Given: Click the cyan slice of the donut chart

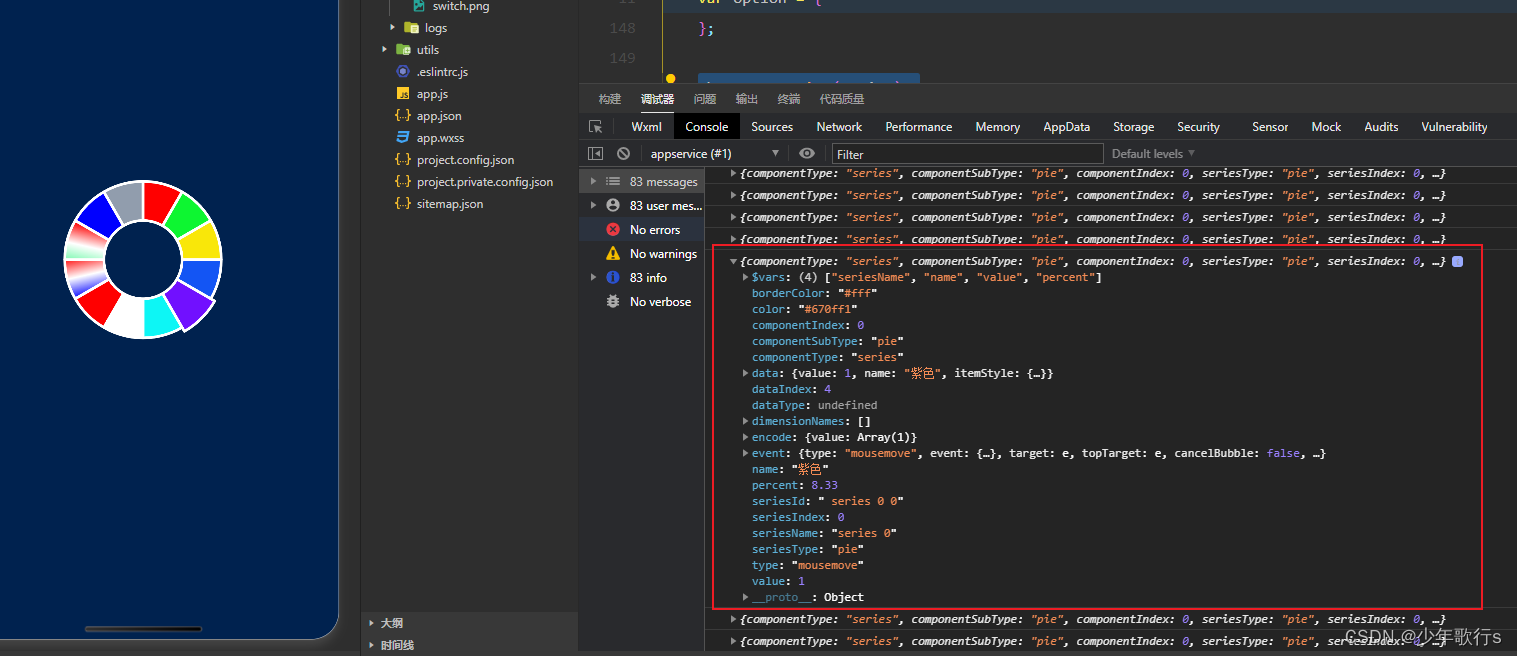Looking at the screenshot, I should (x=162, y=315).
